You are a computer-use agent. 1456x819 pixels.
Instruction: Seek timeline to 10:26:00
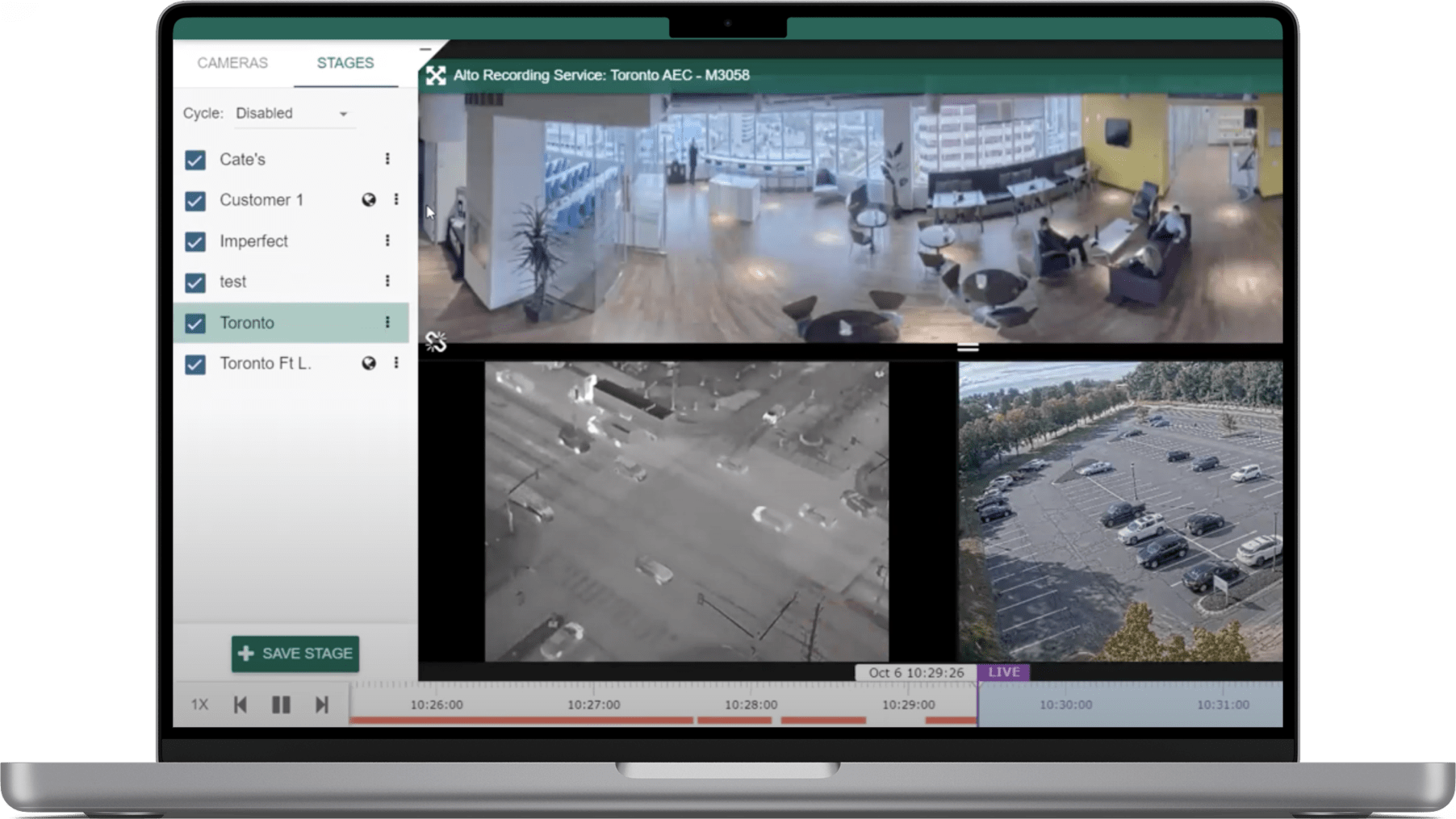pos(437,704)
